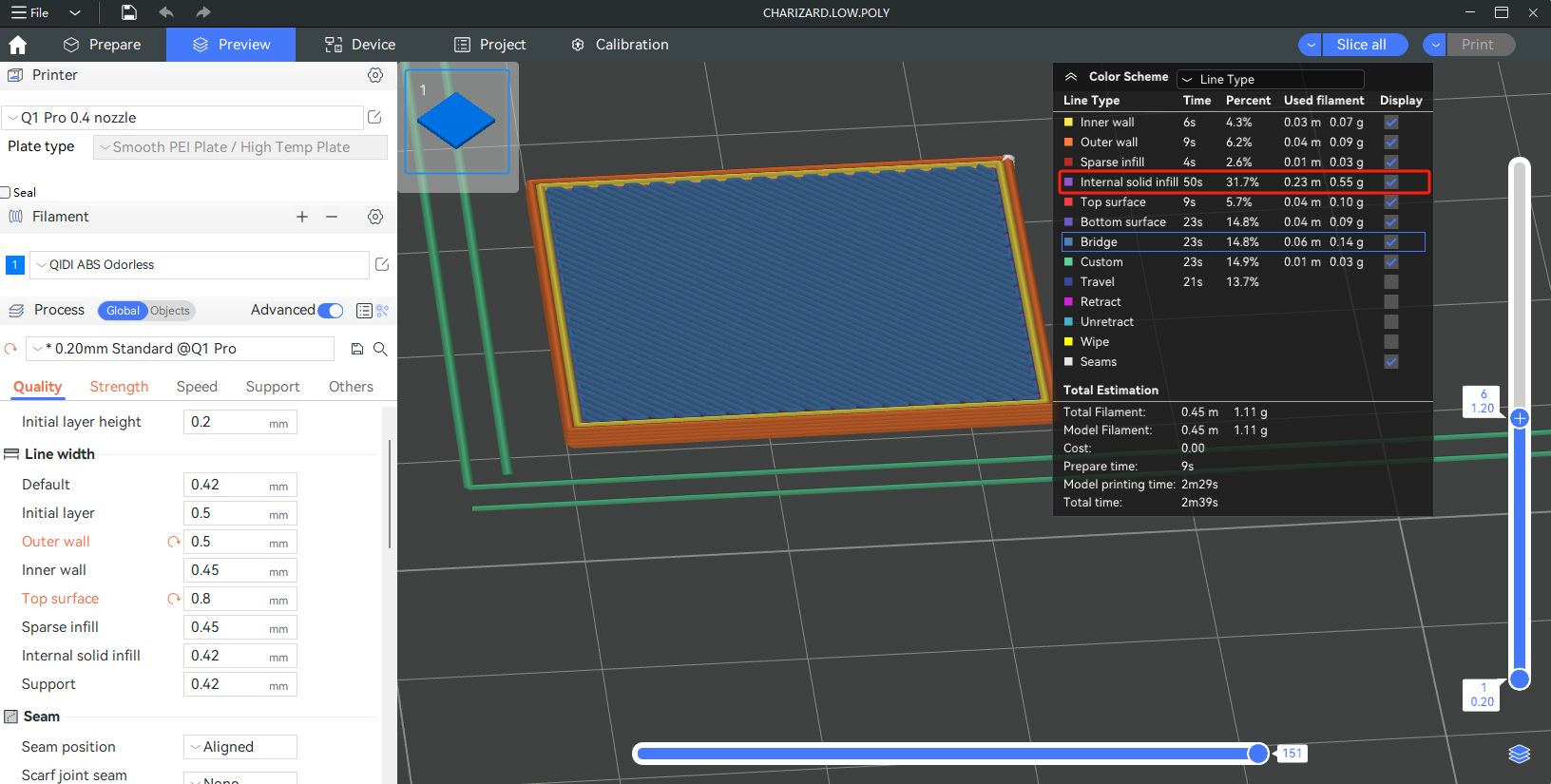Toggle Inner wall display checkbox
The height and width of the screenshot is (784, 1551).
1391,122
